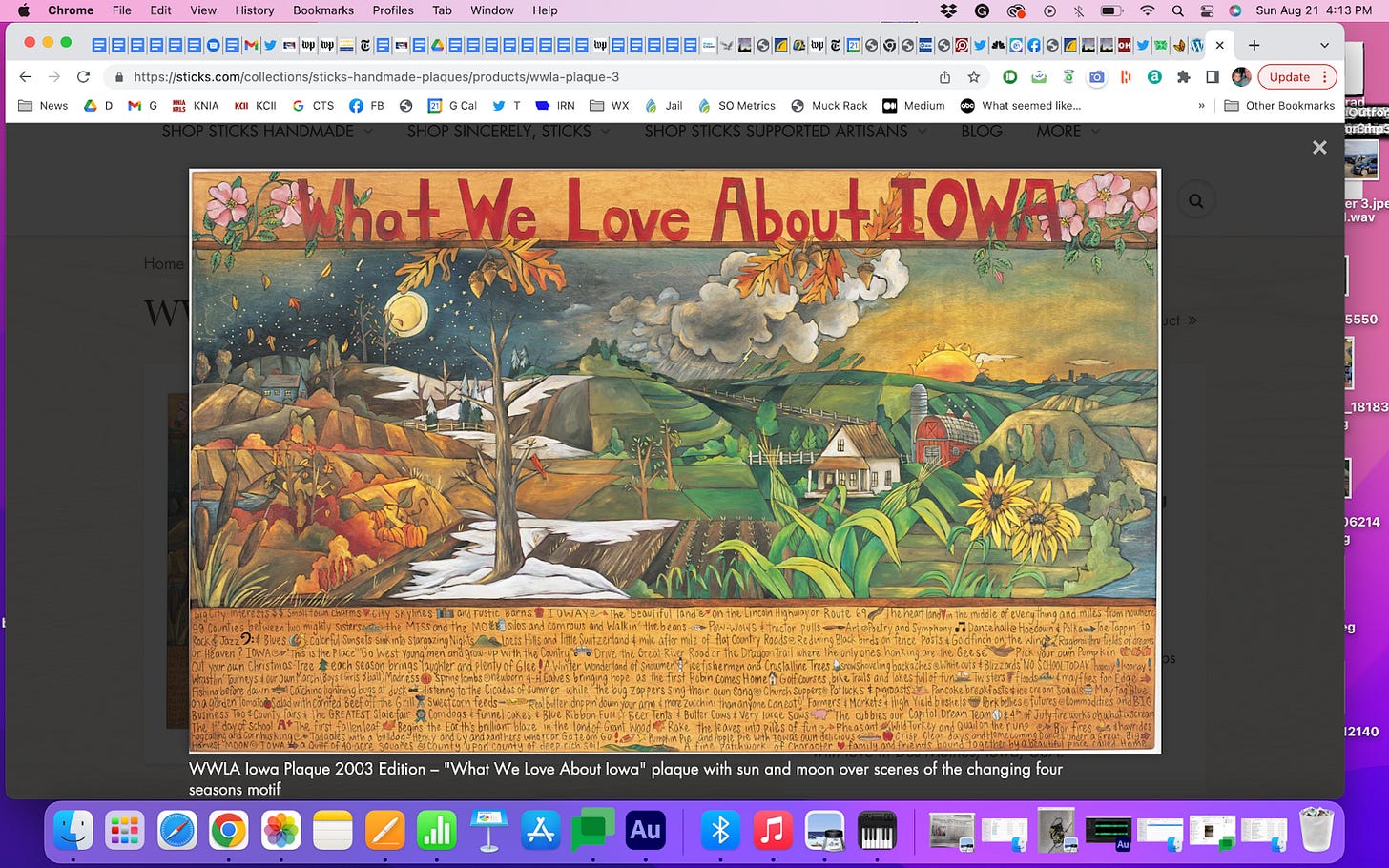Viewport: 1389px width, 868px height.
Task: Open Photos from the Dock
Action: point(281,831)
